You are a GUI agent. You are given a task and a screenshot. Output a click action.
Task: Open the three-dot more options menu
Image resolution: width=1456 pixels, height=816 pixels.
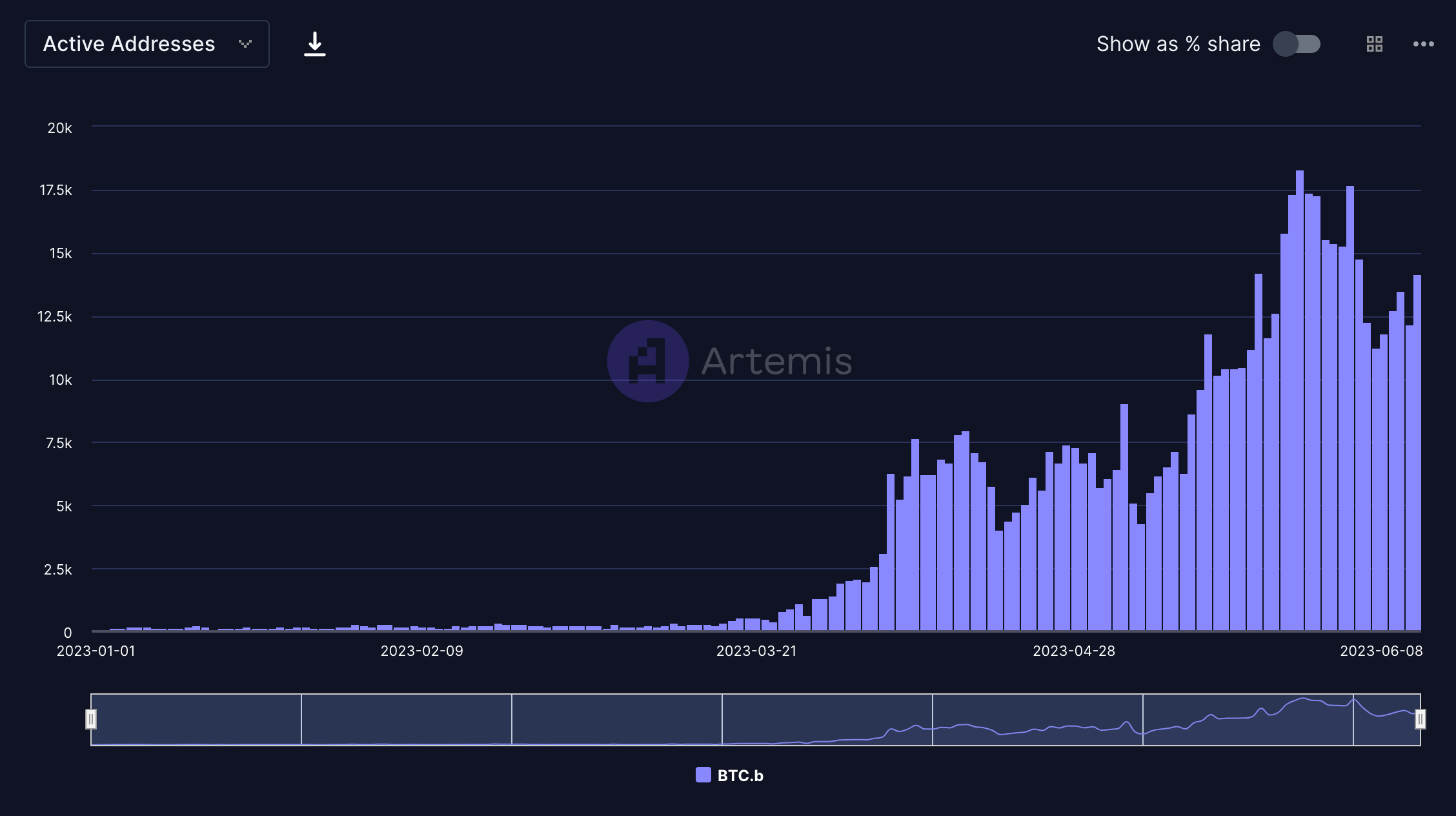point(1423,44)
